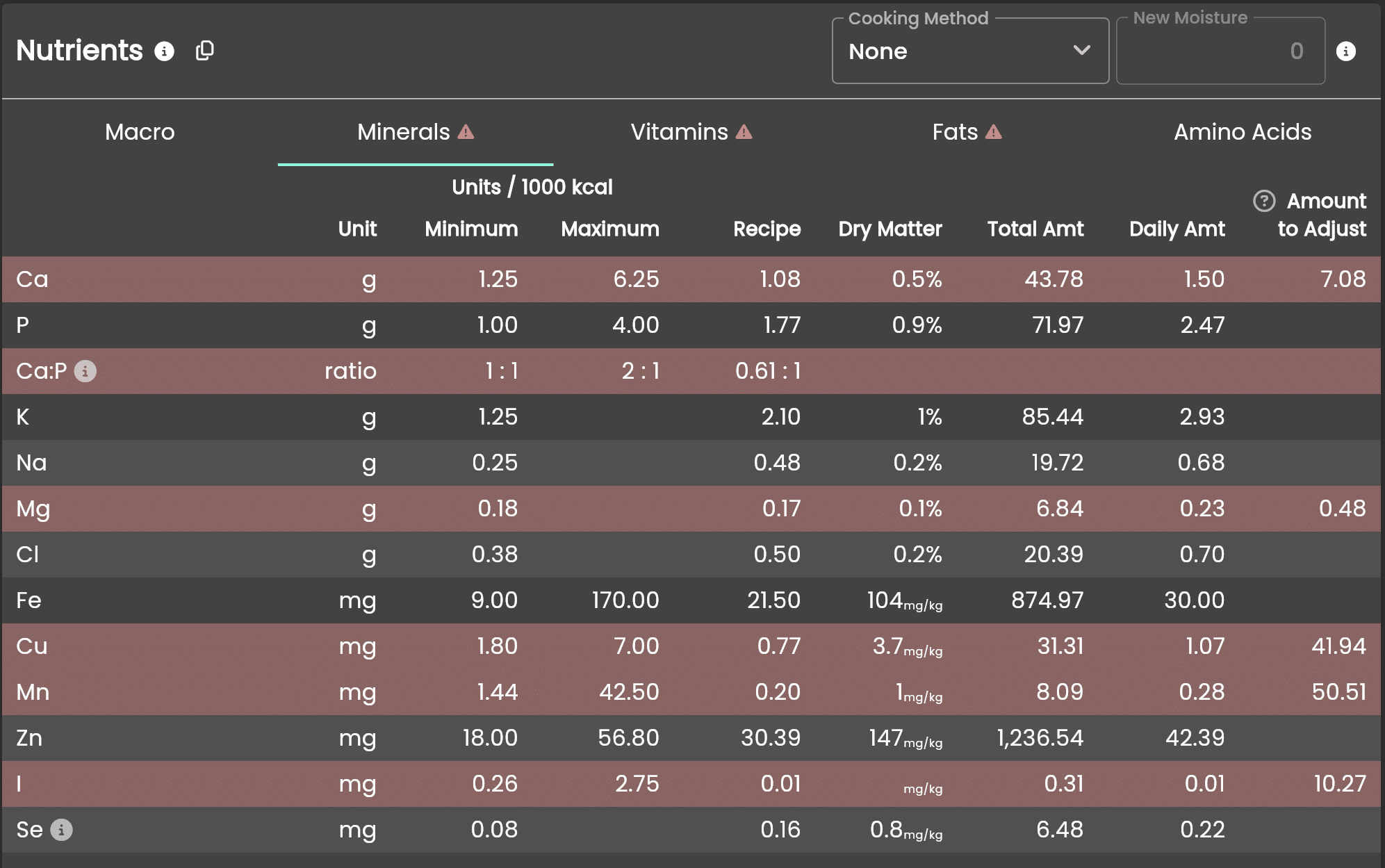Image resolution: width=1385 pixels, height=868 pixels.
Task: Click the Cooking Method chevron arrow
Action: pyautogui.click(x=1081, y=51)
